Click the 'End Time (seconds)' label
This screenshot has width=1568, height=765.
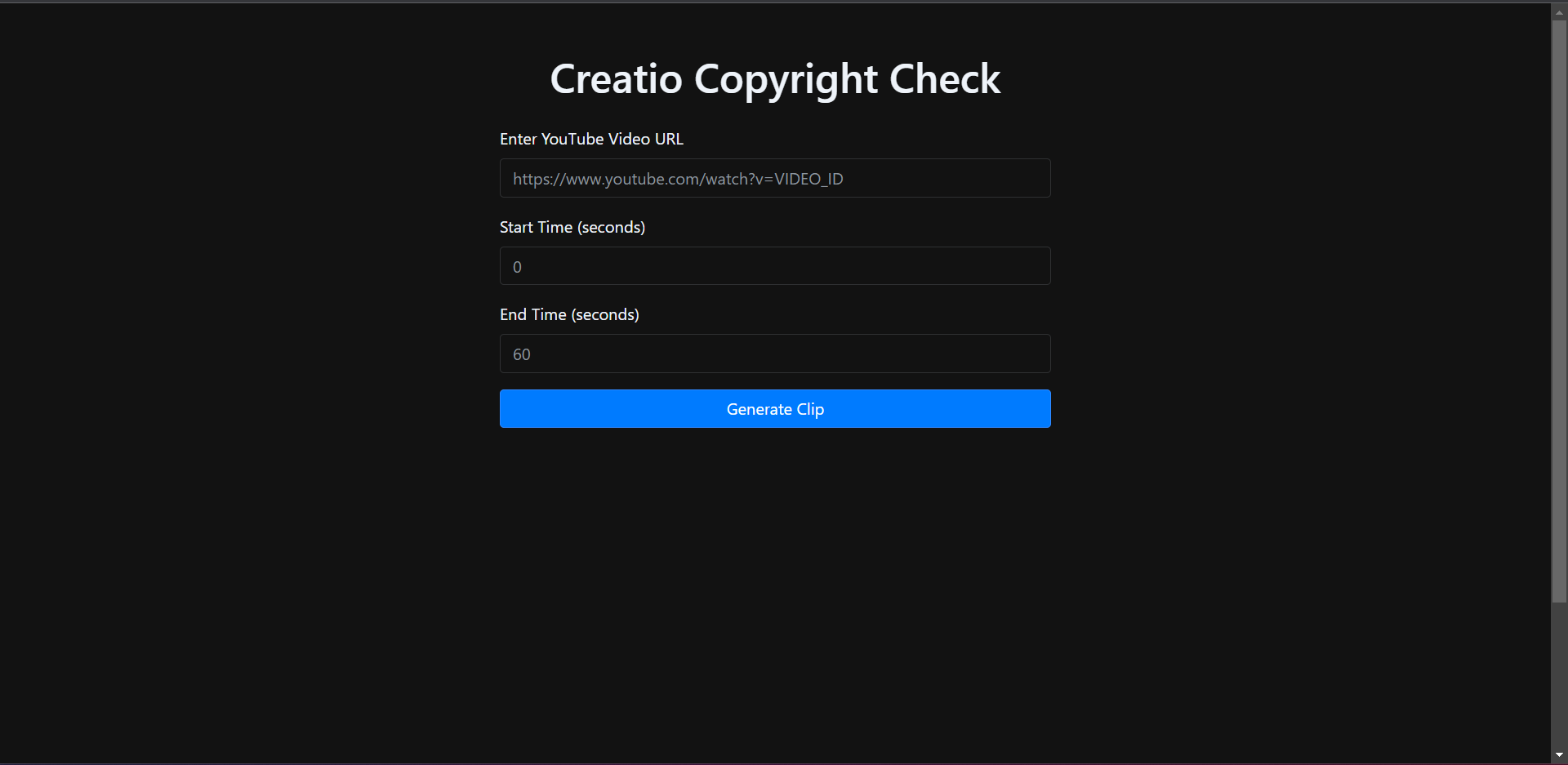(x=569, y=314)
